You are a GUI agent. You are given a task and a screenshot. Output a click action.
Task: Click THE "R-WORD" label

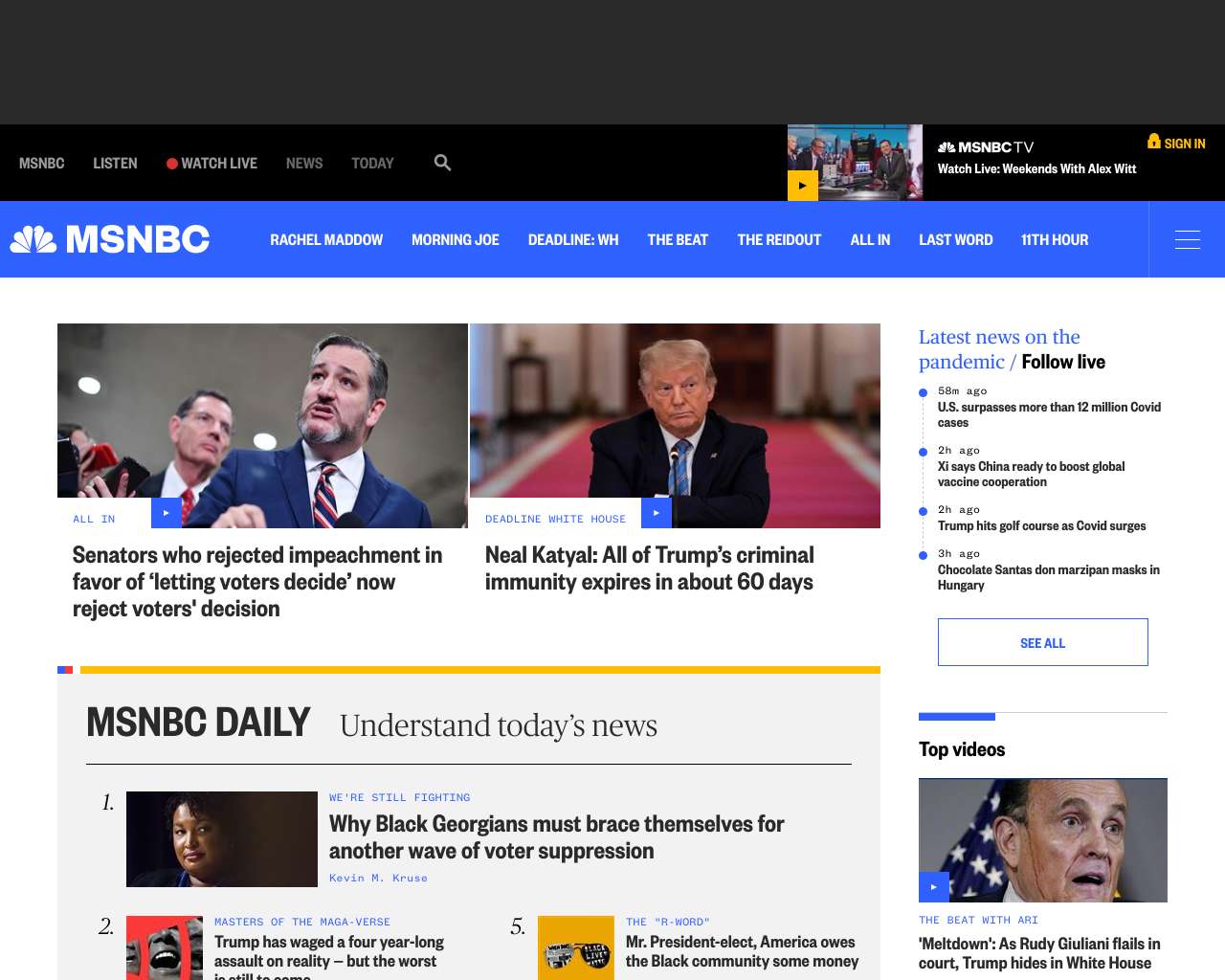pos(668,922)
